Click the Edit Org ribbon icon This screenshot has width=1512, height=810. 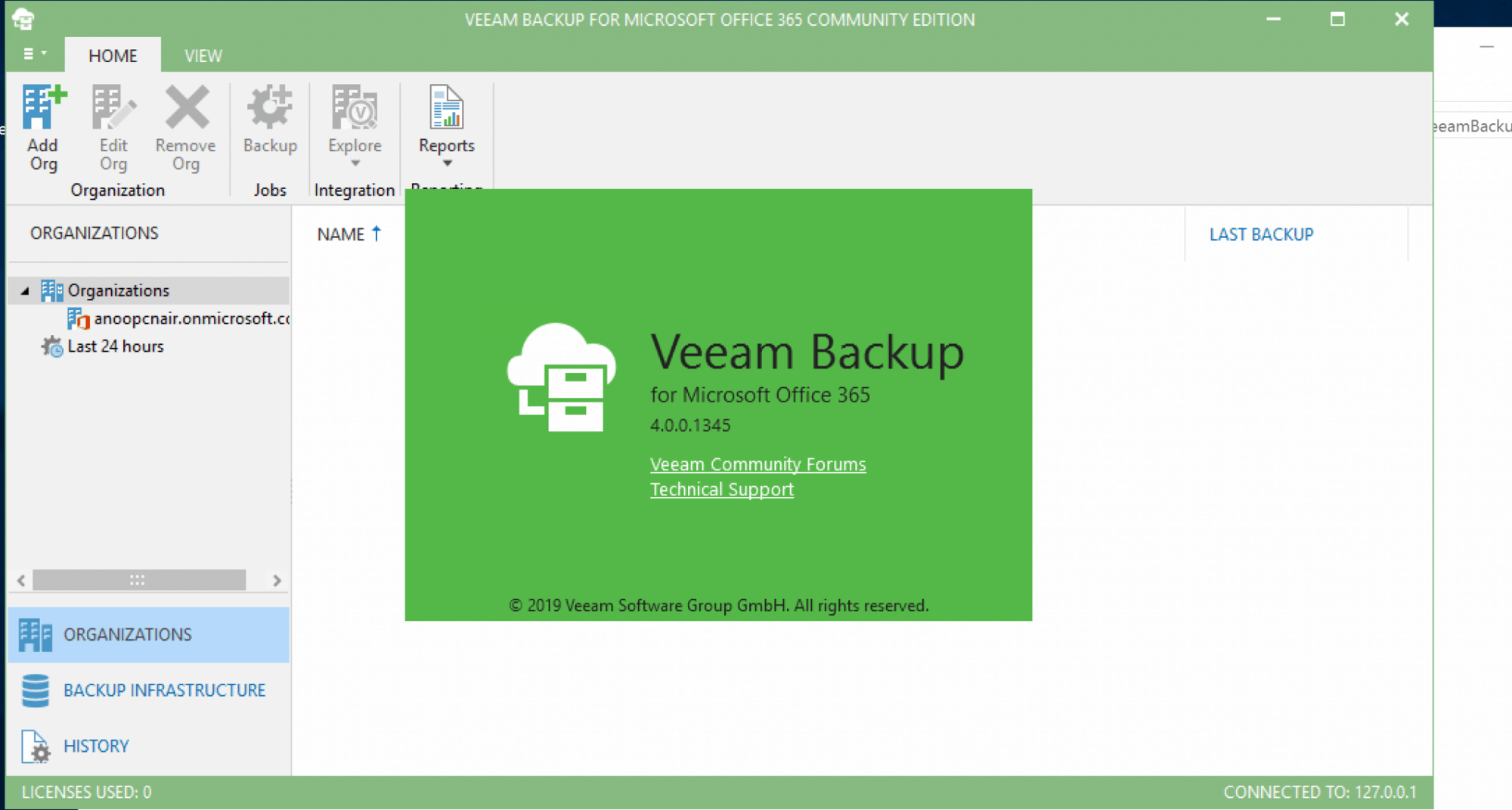(113, 107)
